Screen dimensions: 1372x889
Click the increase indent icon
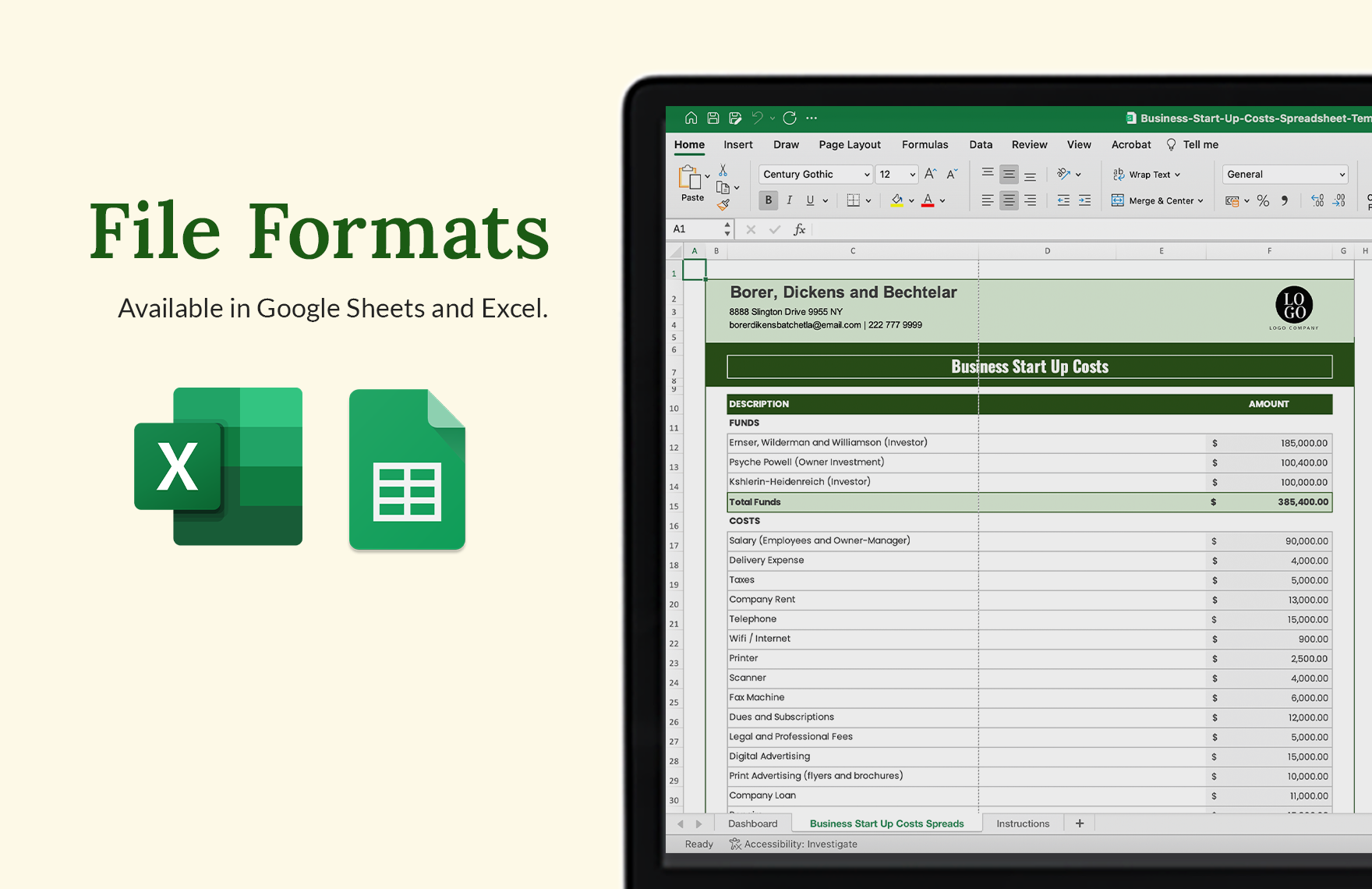tap(1084, 200)
